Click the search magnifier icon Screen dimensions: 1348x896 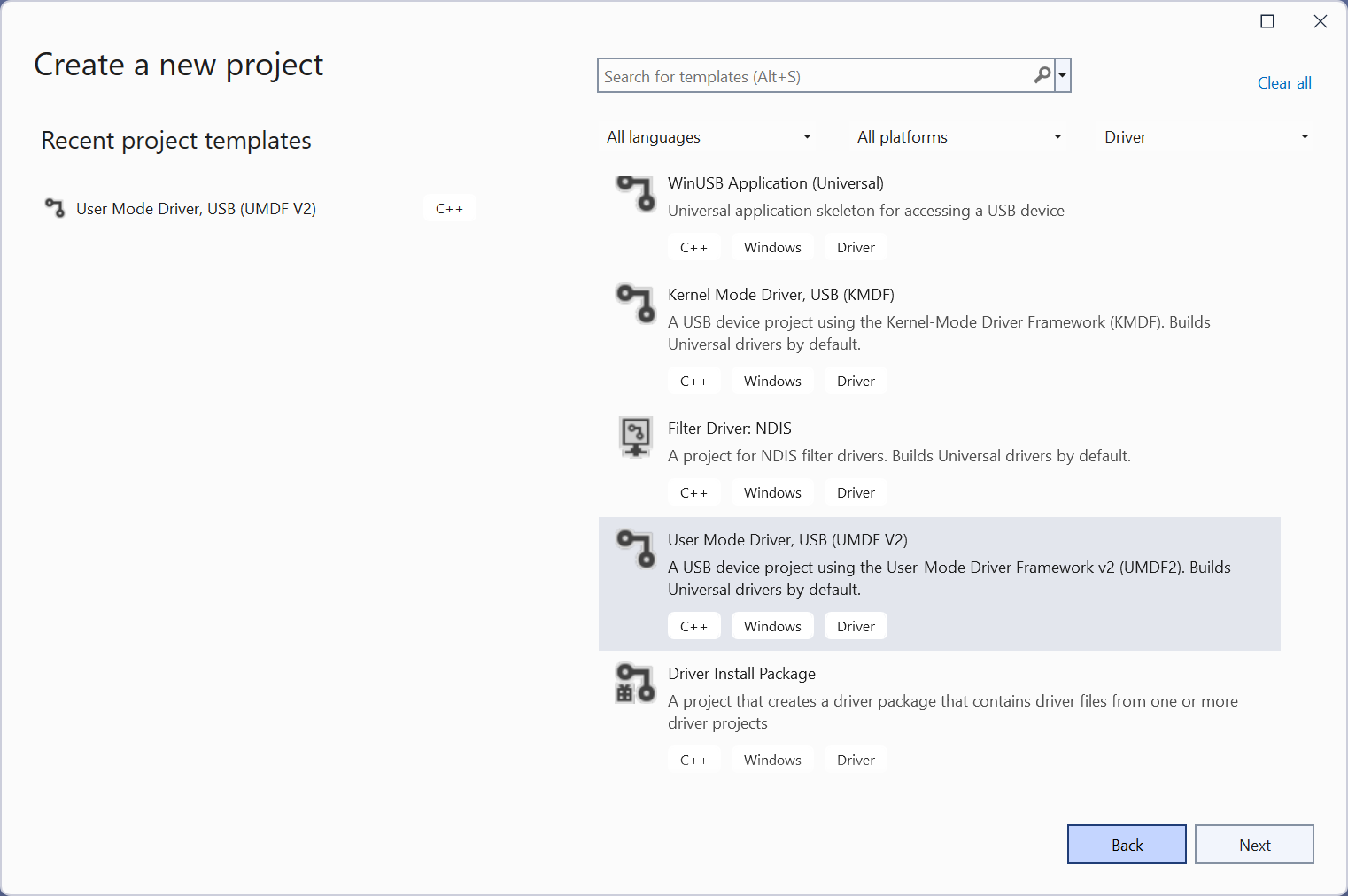click(x=1042, y=76)
